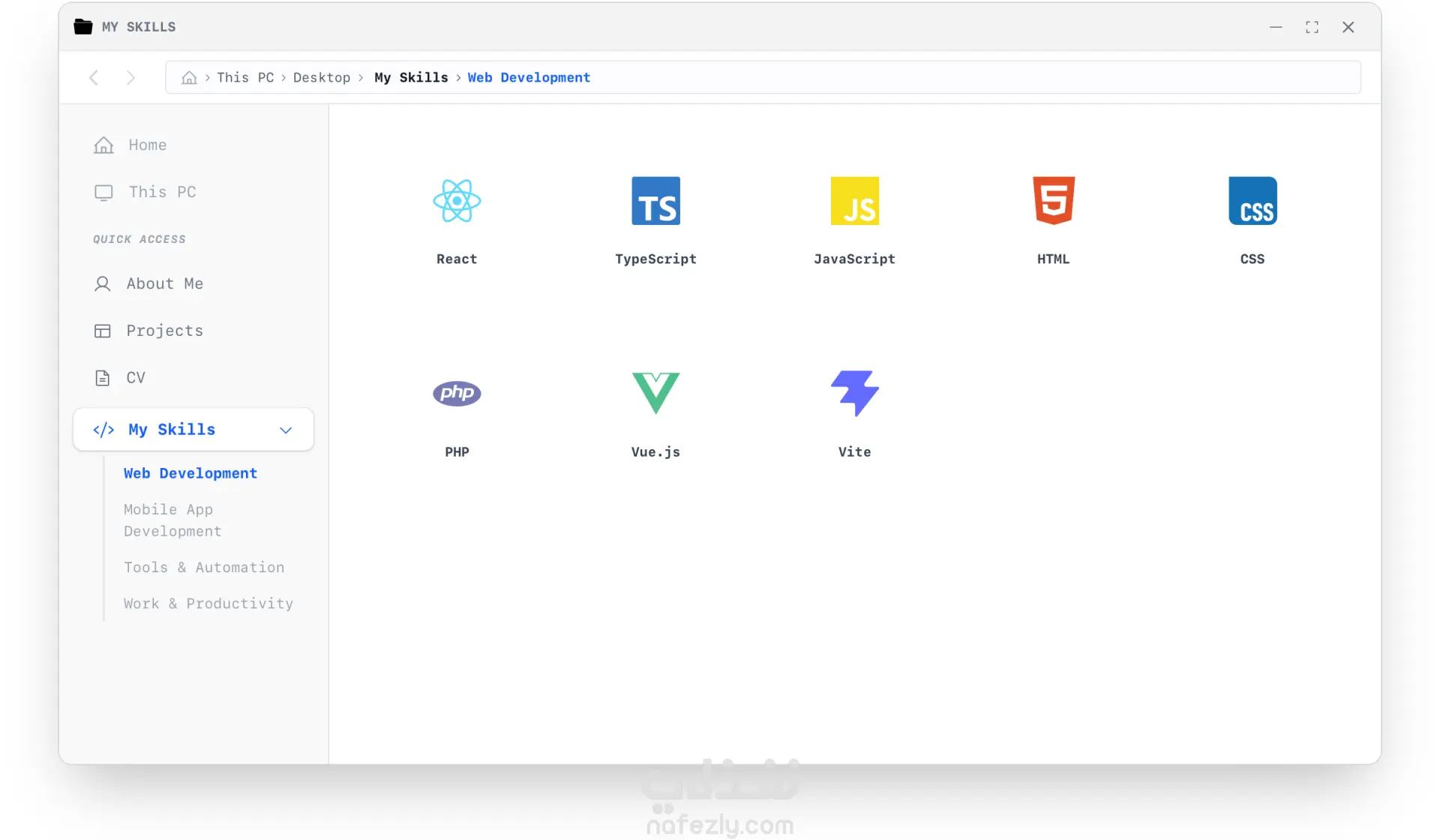Click the back navigation arrow
The image size is (1440, 840).
(x=94, y=77)
